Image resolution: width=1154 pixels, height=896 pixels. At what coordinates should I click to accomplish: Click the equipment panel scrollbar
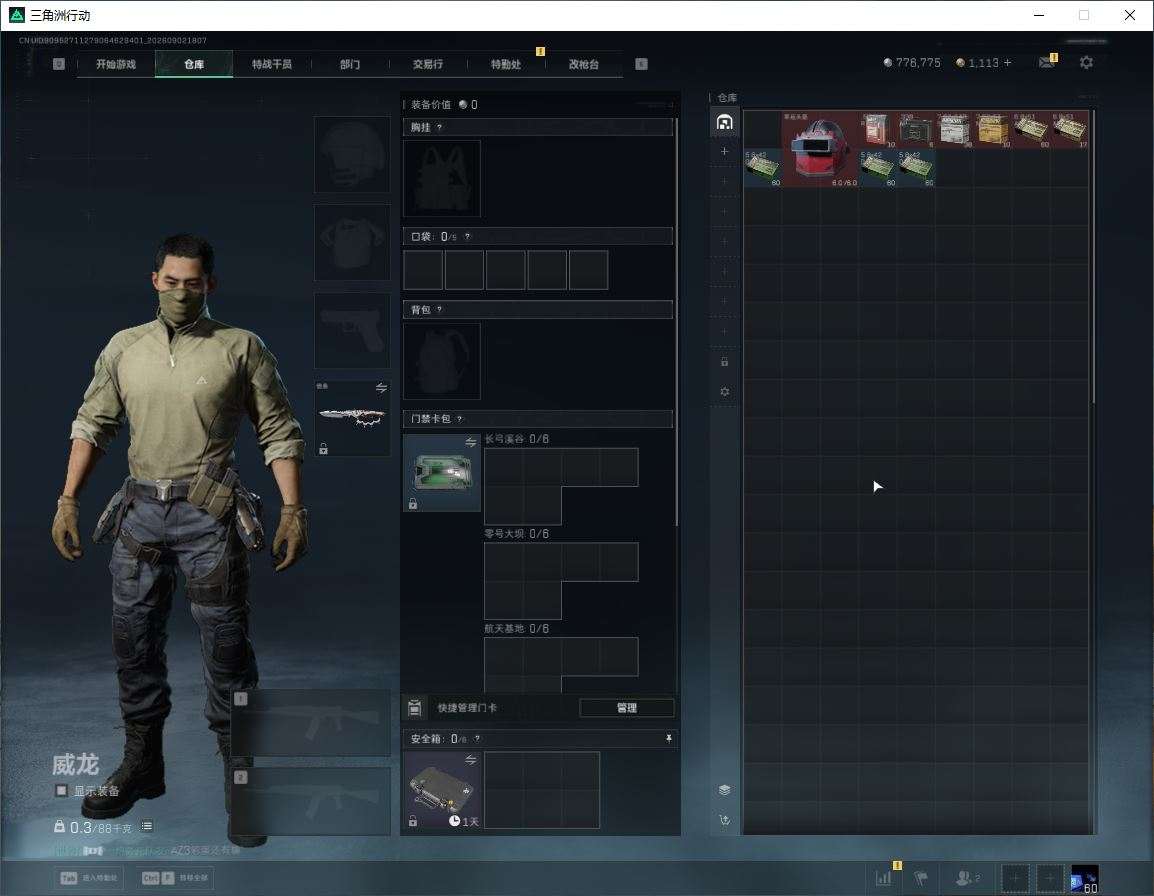coord(676,321)
